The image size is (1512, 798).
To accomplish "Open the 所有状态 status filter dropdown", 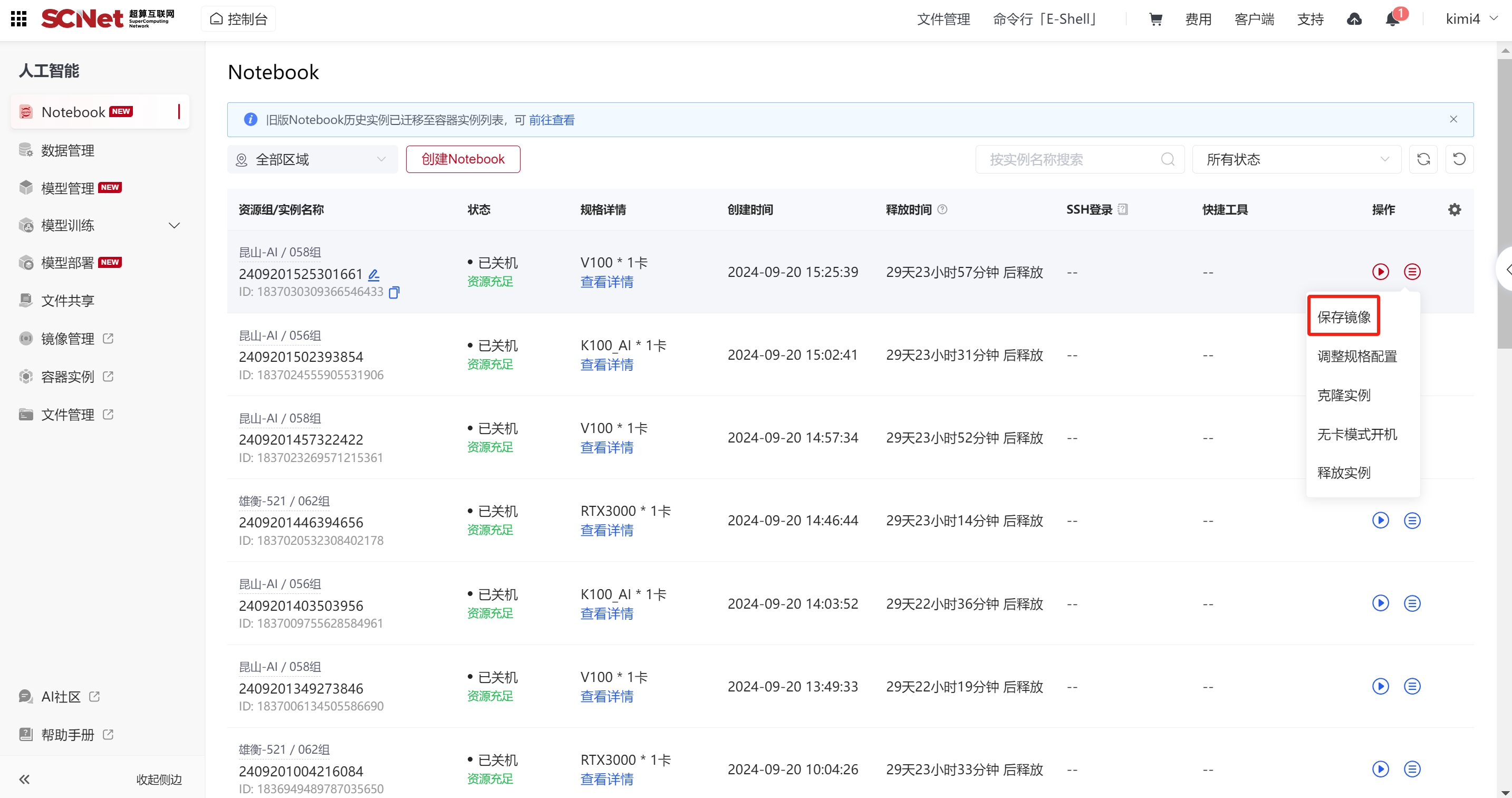I will pos(1296,159).
